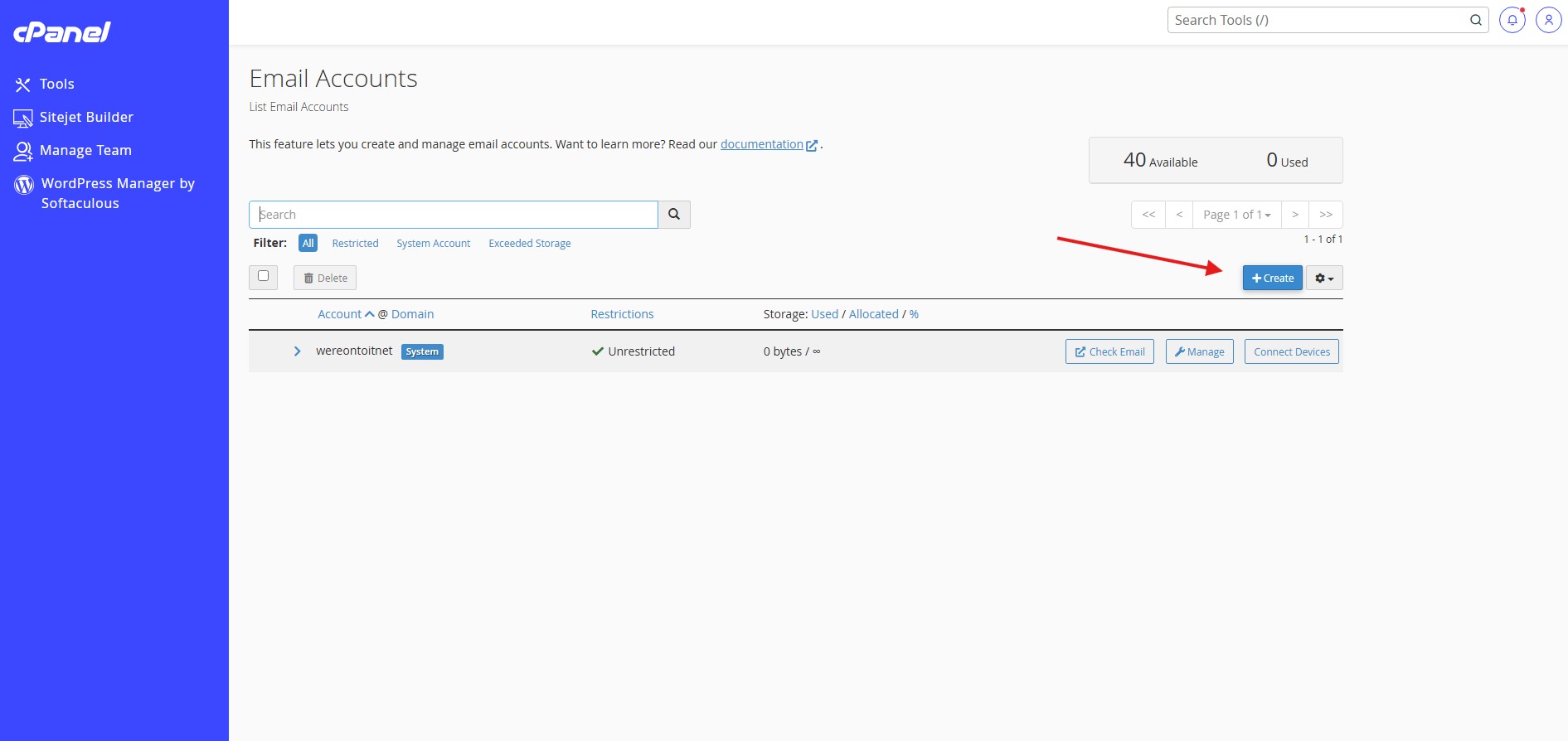The image size is (1568, 741).
Task: Click the Unrestricted status text
Action: pos(641,351)
